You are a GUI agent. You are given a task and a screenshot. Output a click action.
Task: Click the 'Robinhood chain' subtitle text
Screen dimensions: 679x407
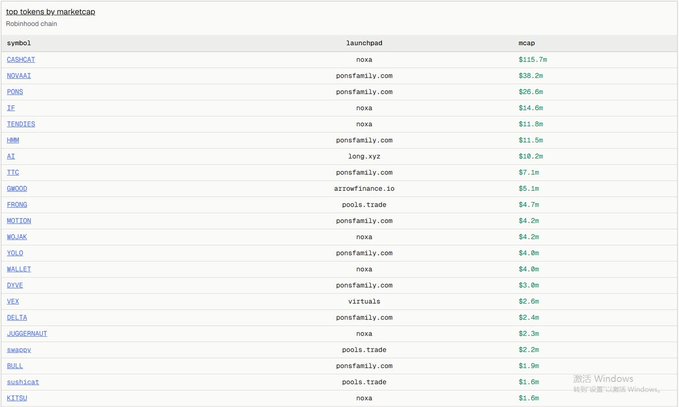point(31,24)
